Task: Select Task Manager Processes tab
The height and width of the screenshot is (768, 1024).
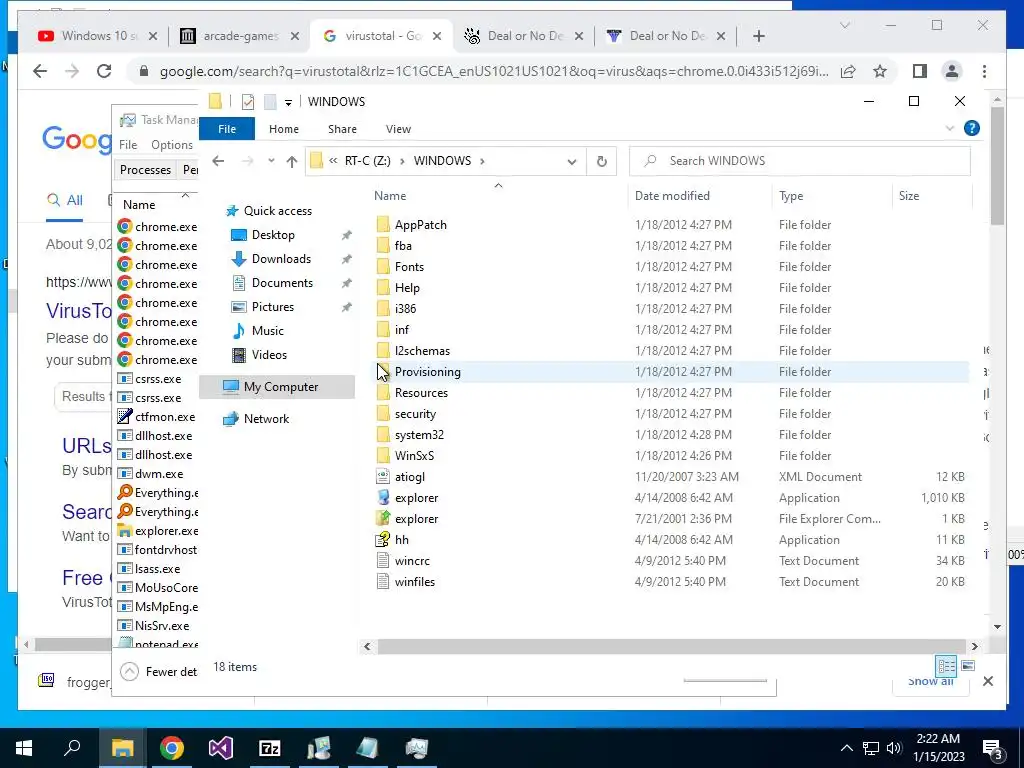Action: tap(145, 170)
